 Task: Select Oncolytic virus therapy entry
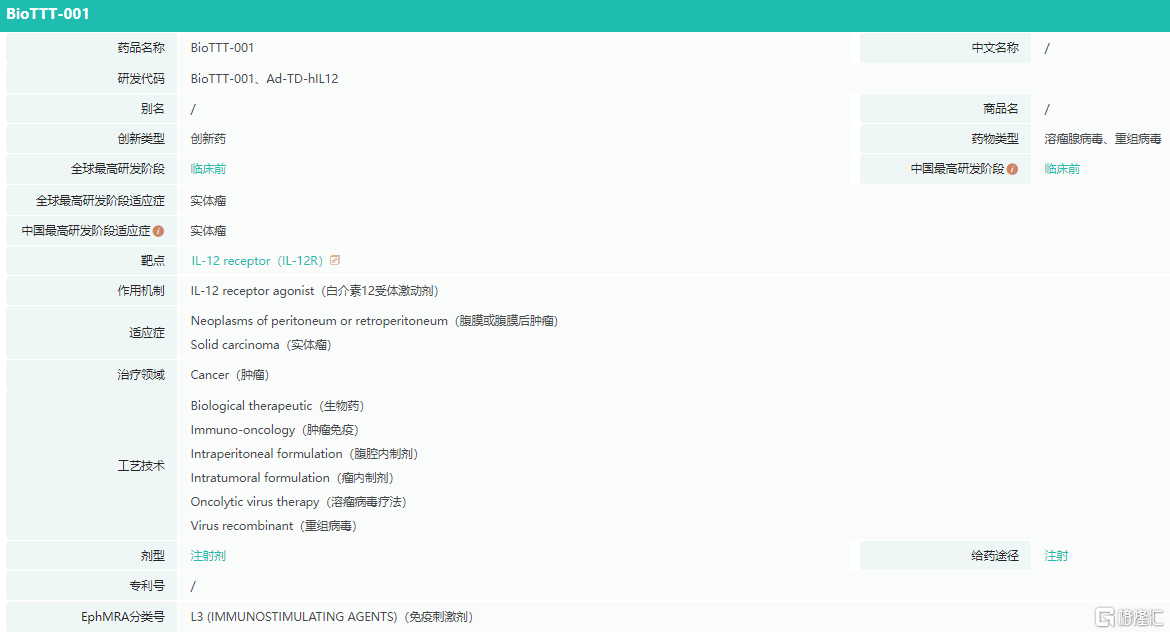coord(298,502)
